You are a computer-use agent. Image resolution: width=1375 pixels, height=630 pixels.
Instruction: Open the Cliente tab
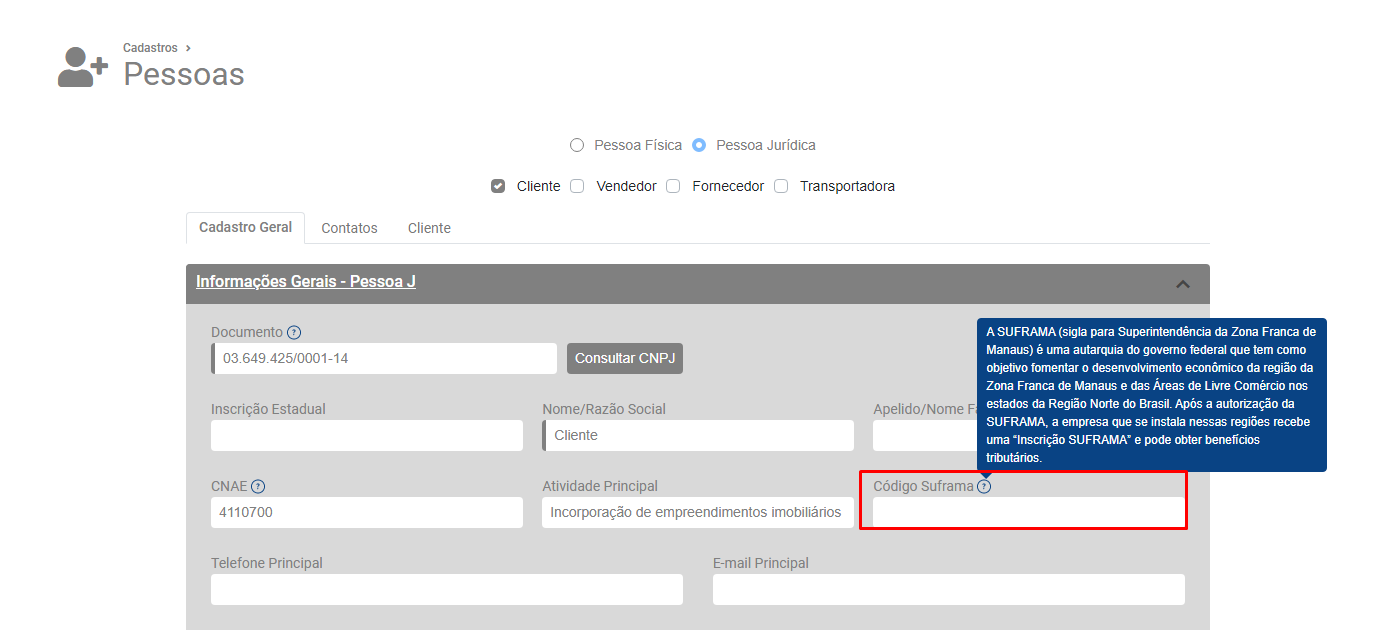click(429, 228)
